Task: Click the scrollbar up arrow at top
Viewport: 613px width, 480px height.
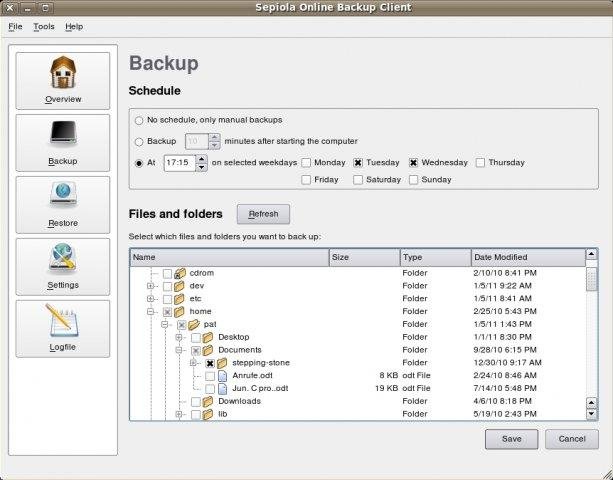Action: click(x=591, y=254)
